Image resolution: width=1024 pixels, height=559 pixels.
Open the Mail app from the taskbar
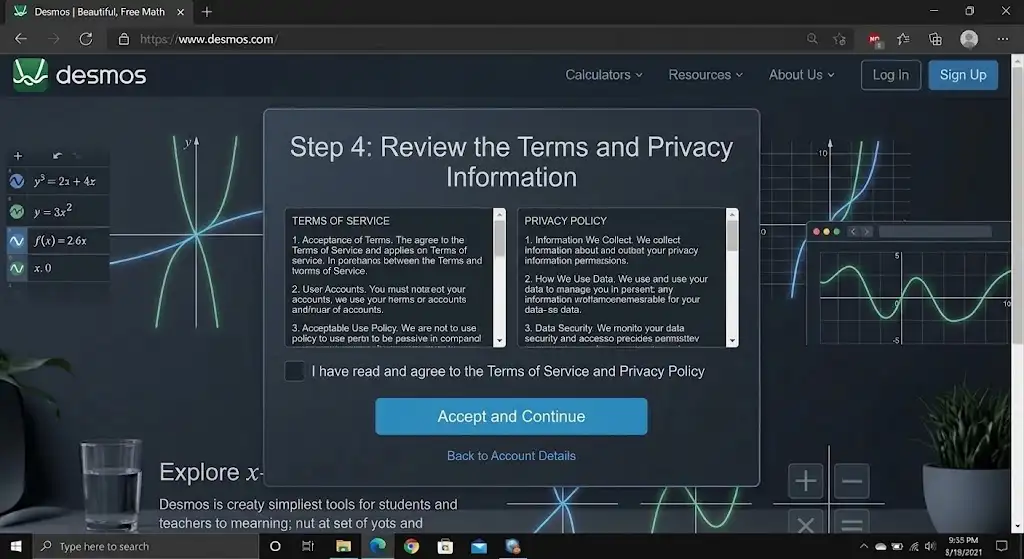pos(479,546)
